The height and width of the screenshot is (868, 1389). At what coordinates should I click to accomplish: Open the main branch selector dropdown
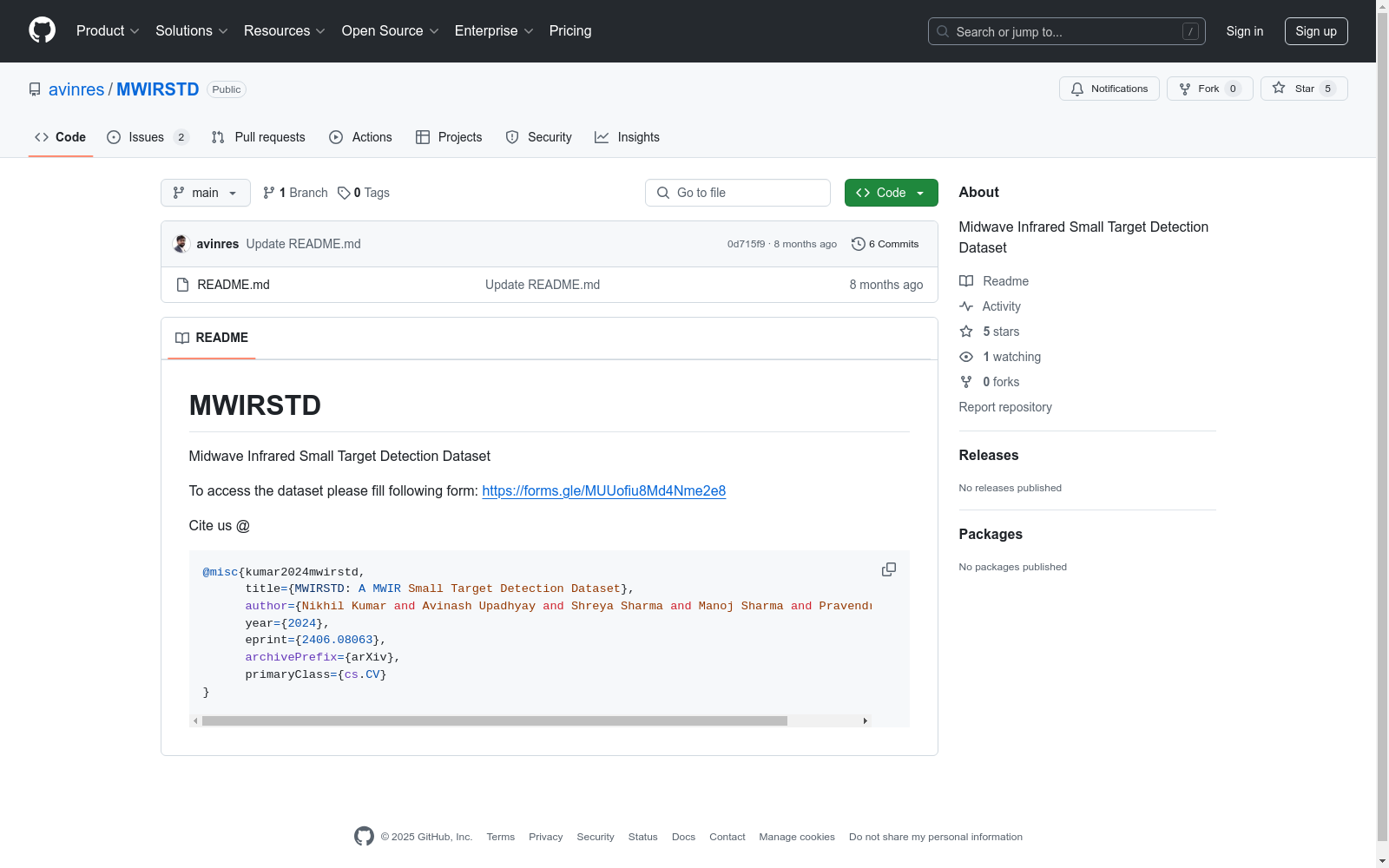(206, 193)
